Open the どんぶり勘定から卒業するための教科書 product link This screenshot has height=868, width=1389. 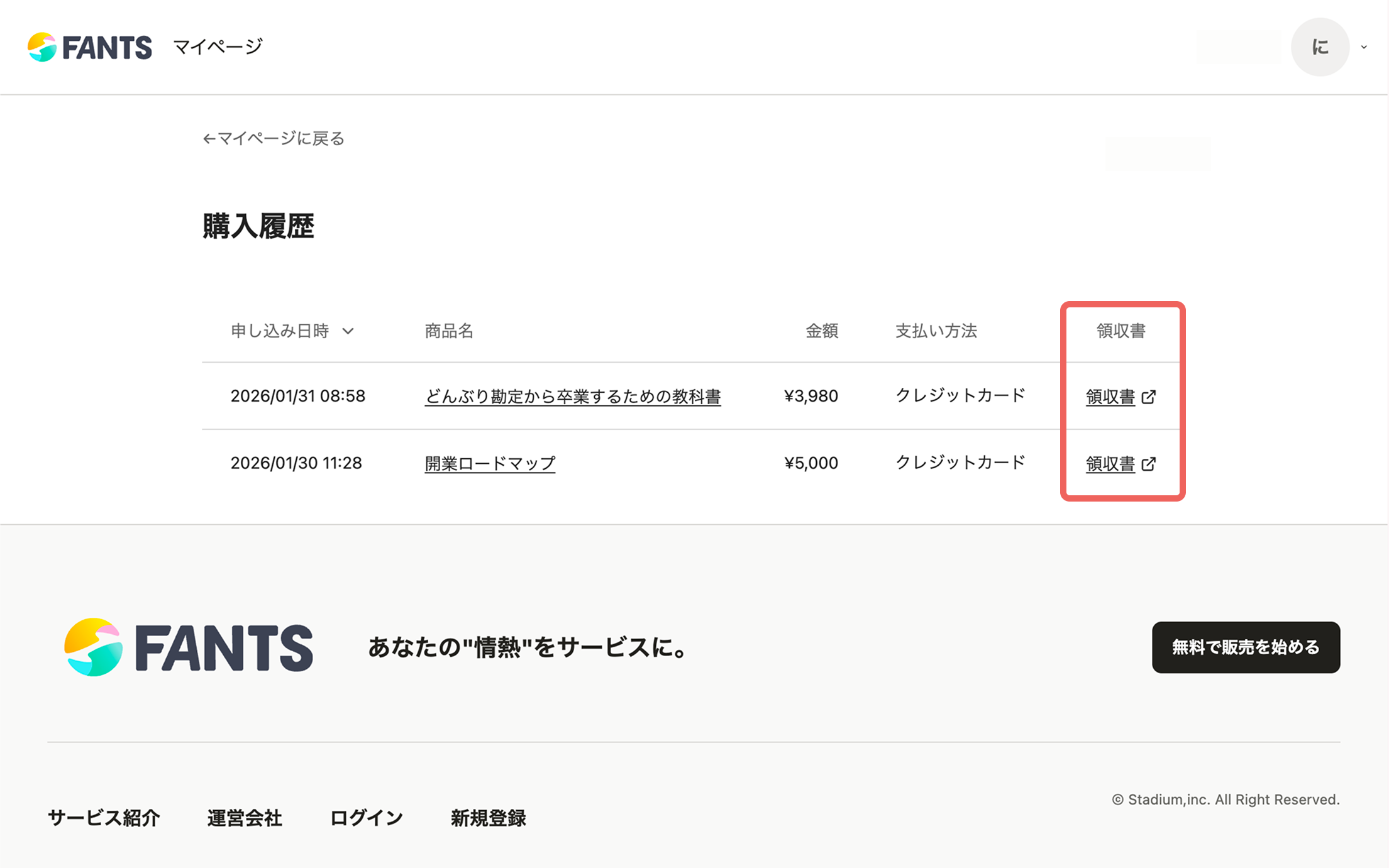573,396
